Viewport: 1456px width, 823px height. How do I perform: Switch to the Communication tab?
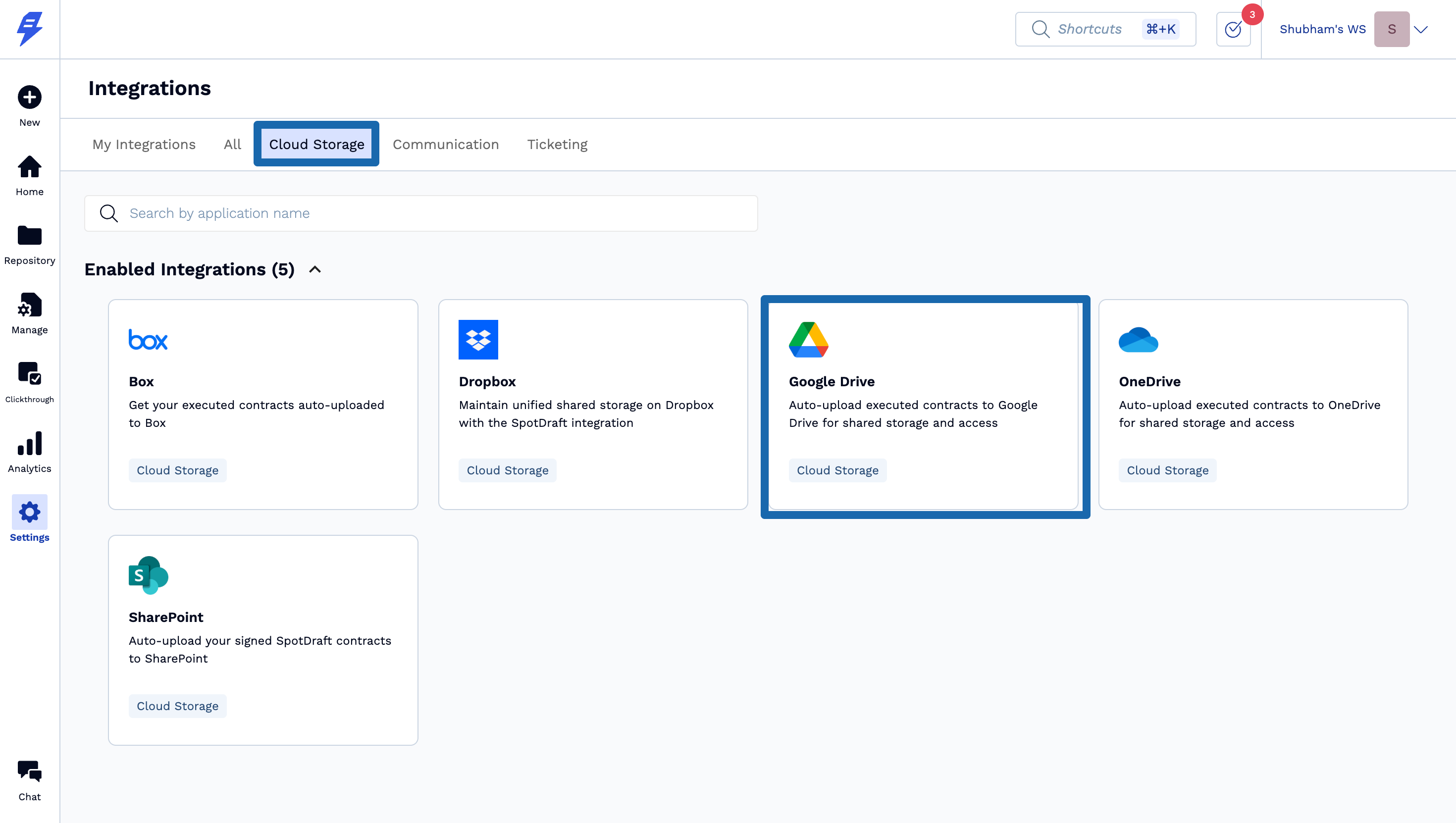point(445,144)
